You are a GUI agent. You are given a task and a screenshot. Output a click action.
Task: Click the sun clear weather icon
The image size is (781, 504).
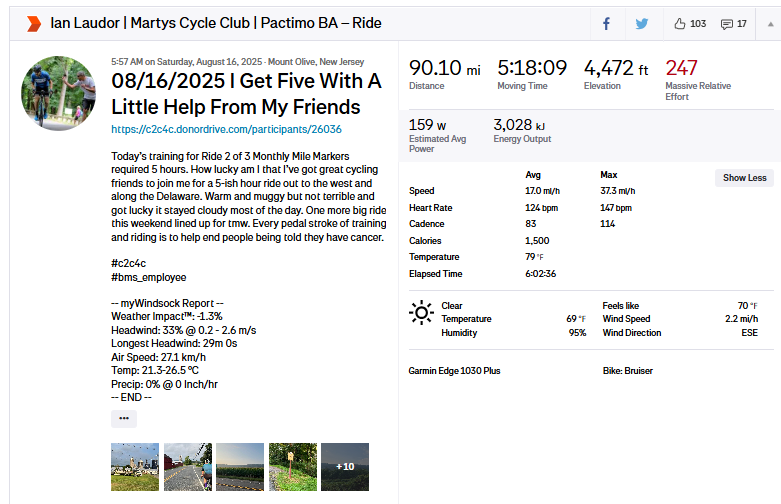tap(421, 313)
